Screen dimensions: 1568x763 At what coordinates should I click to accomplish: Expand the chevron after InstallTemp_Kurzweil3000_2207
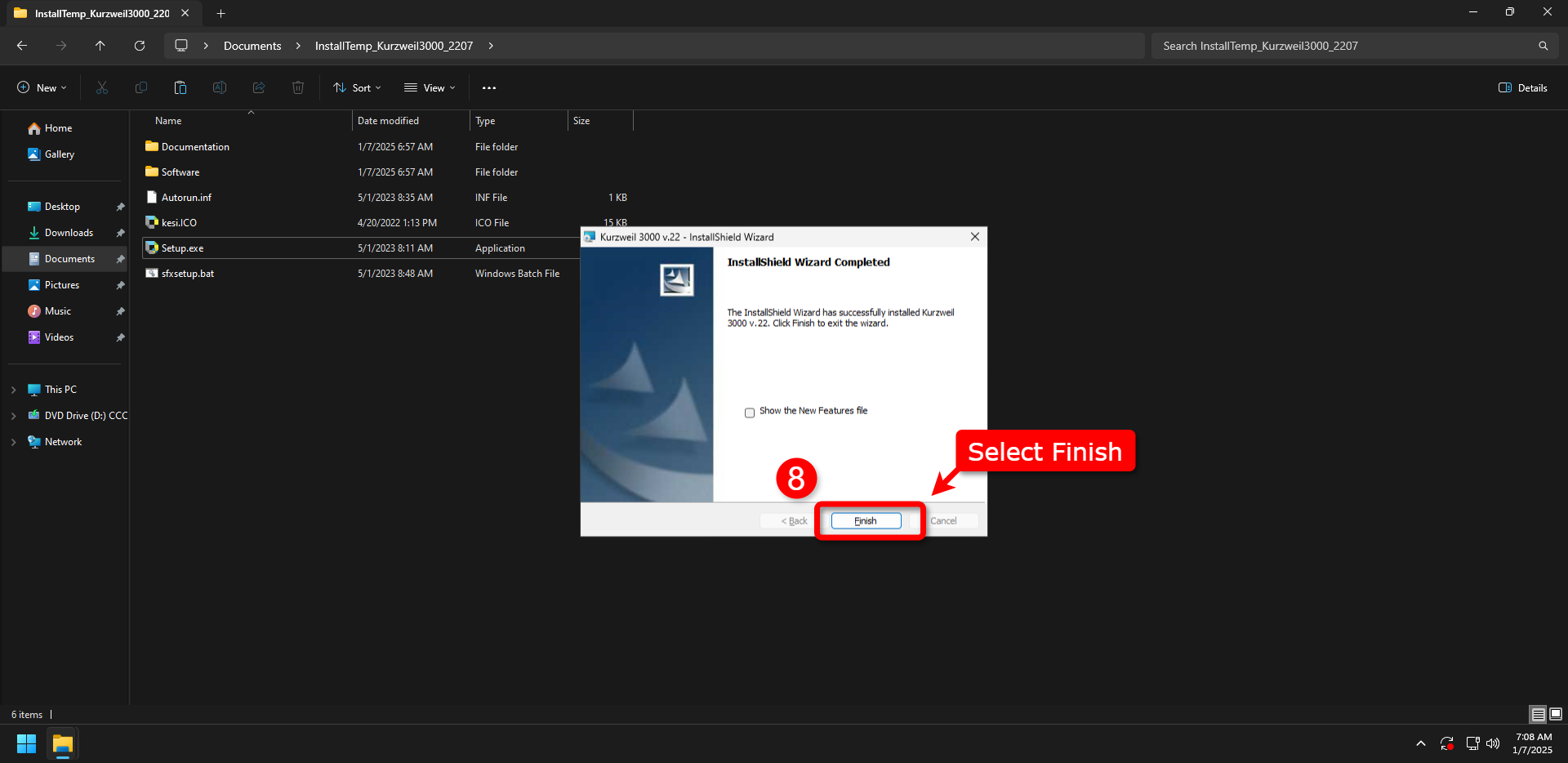(x=491, y=46)
